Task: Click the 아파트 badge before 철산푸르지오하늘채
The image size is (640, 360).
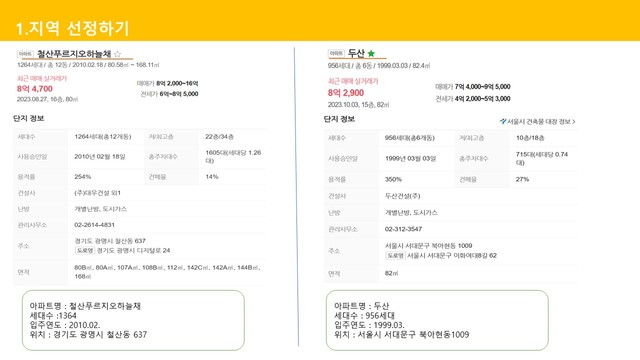Action: (25, 54)
